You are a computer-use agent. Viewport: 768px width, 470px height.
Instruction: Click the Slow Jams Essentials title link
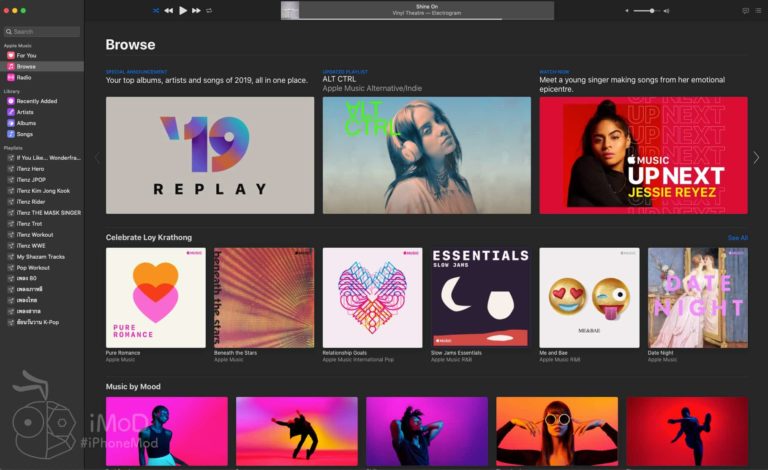pos(456,352)
